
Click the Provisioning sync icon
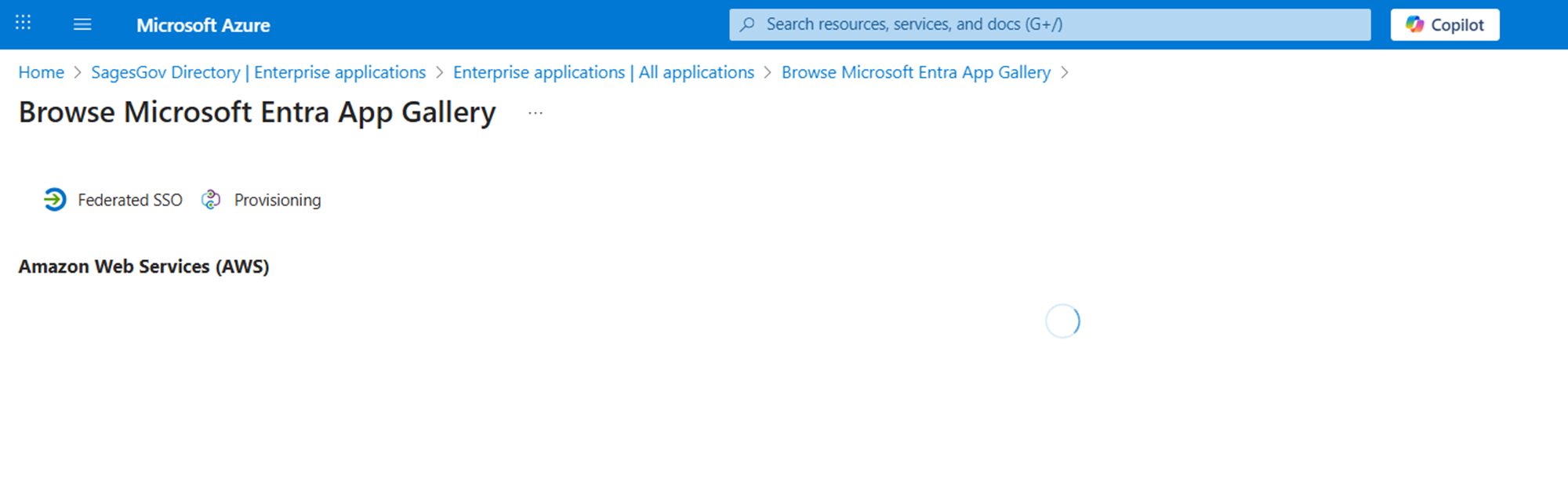click(x=211, y=200)
